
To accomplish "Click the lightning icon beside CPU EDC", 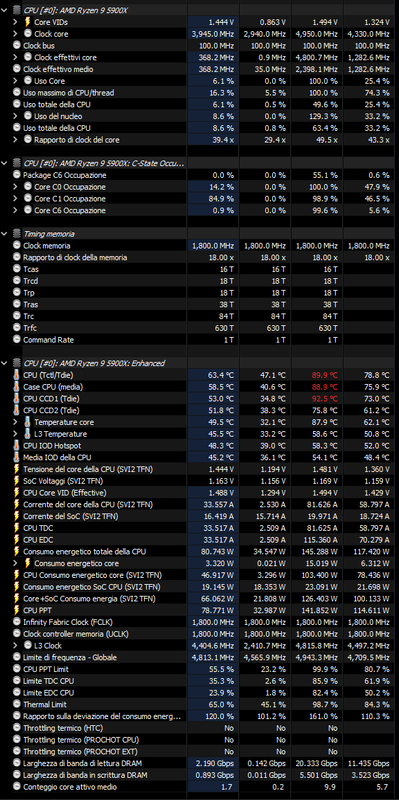I will click(x=17, y=539).
